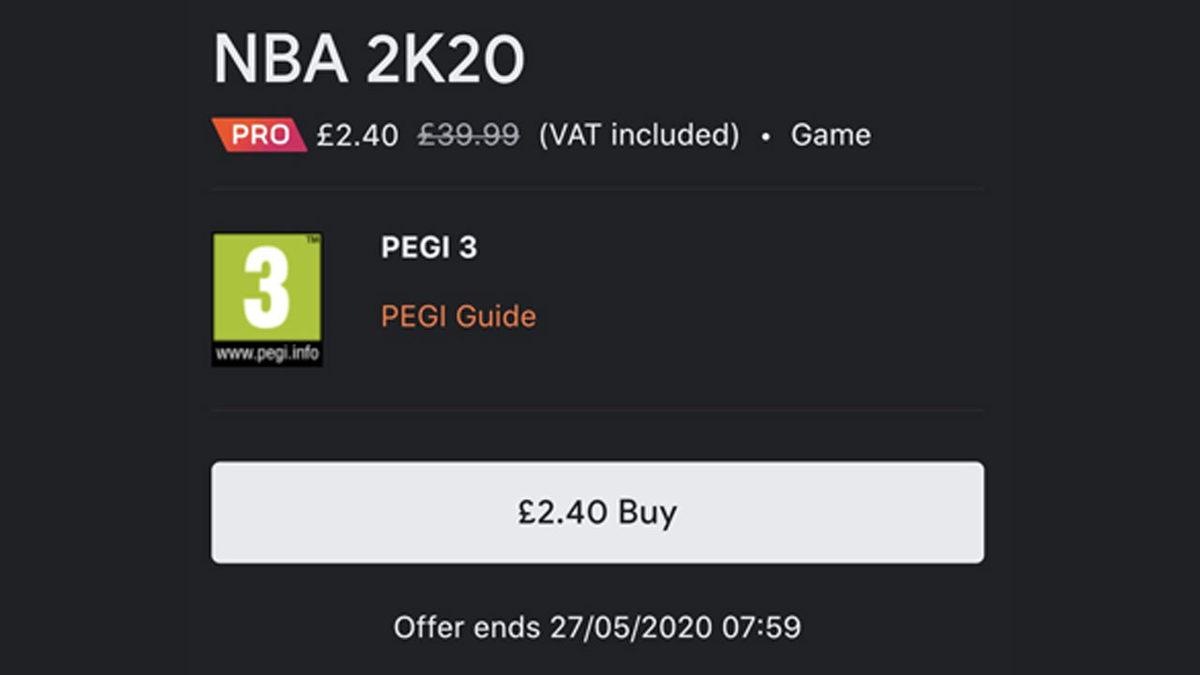
Task: Buy NBA 2K20 for £2.40
Action: coord(597,511)
